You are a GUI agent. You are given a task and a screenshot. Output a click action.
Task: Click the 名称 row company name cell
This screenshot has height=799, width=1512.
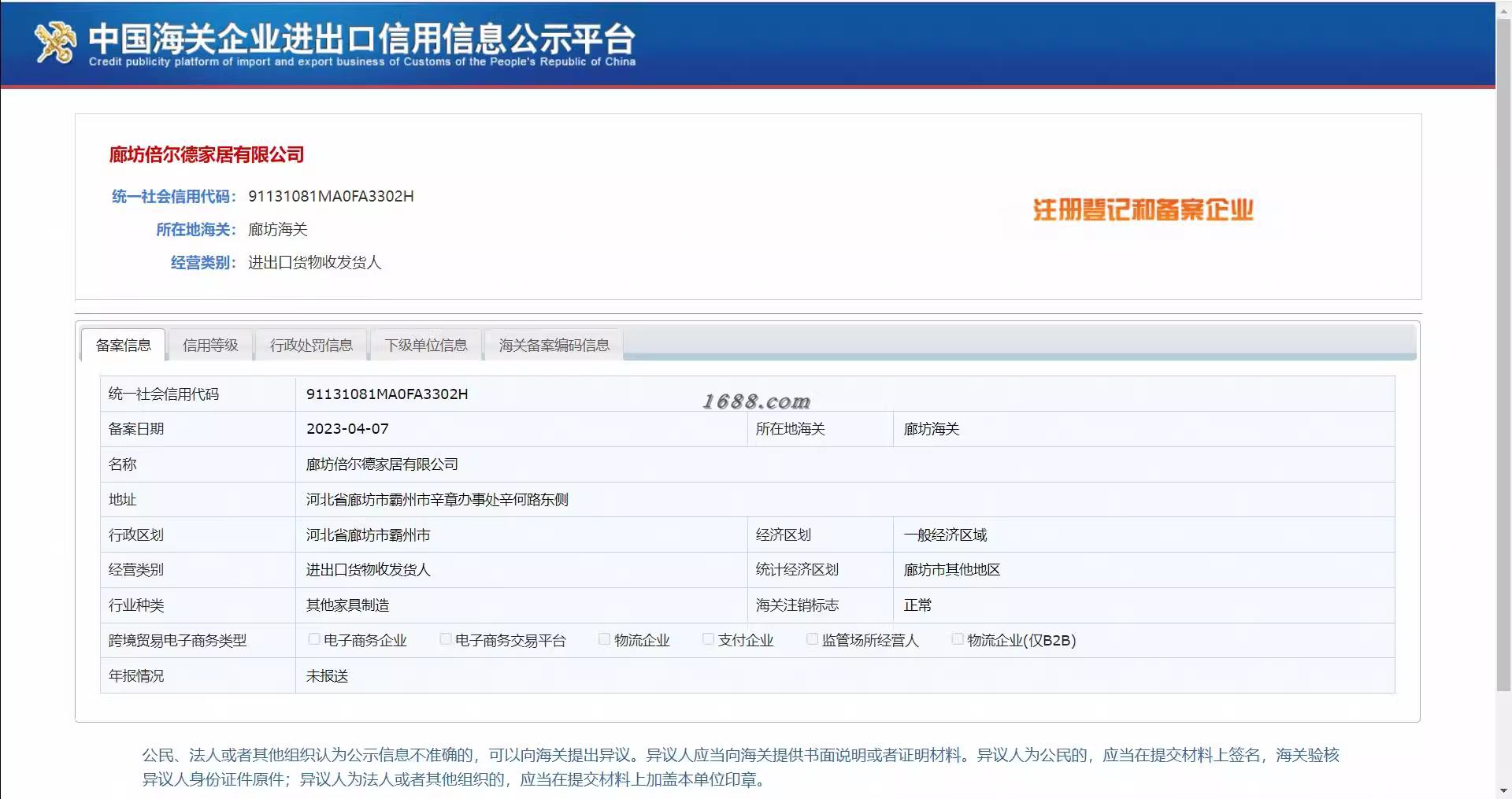coord(845,464)
